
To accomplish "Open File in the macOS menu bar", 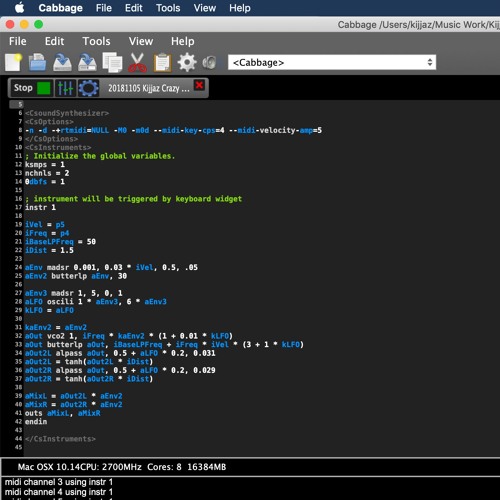I will 104,8.
